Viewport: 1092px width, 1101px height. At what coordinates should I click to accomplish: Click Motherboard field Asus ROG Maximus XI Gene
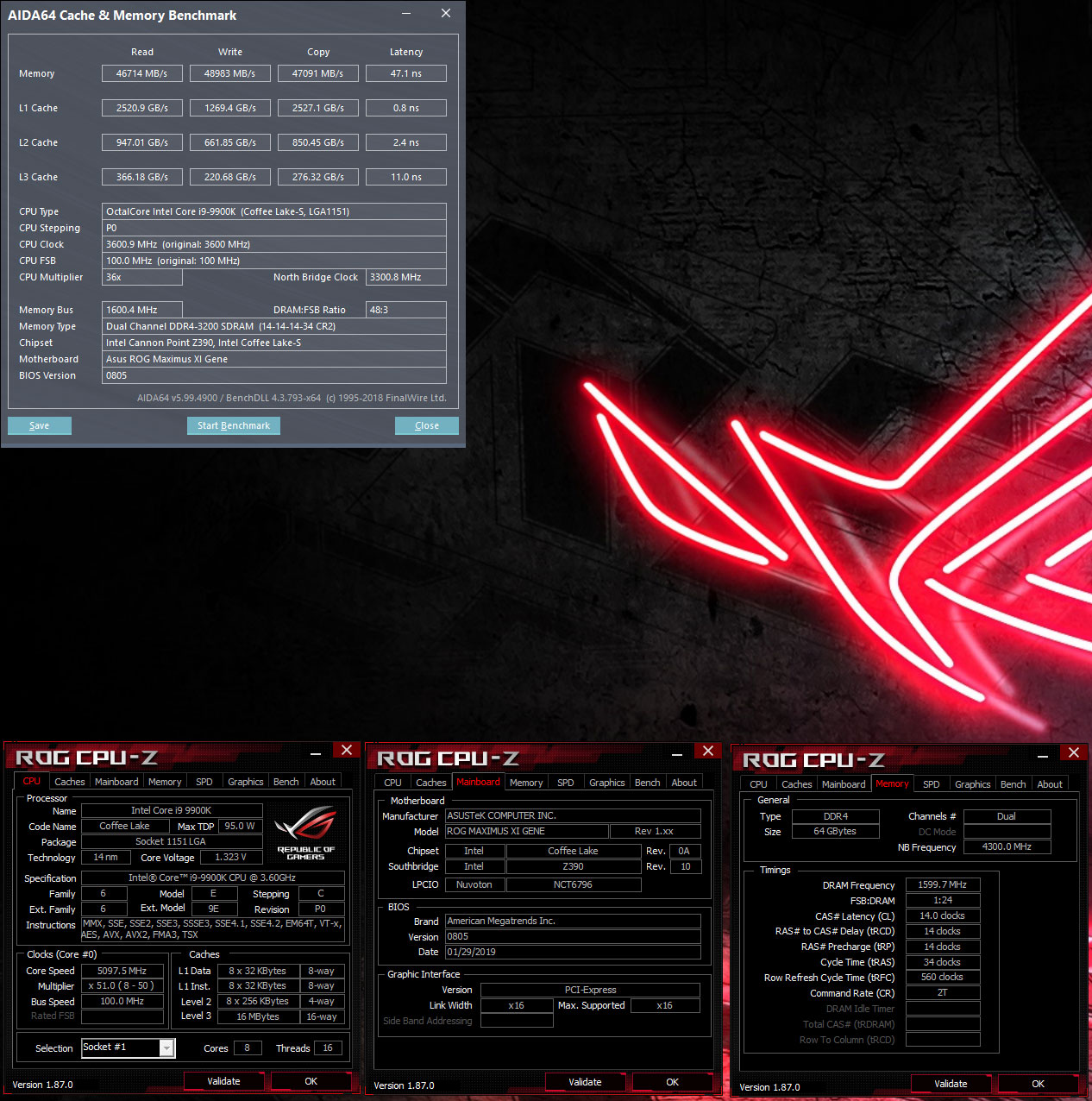pyautogui.click(x=274, y=359)
